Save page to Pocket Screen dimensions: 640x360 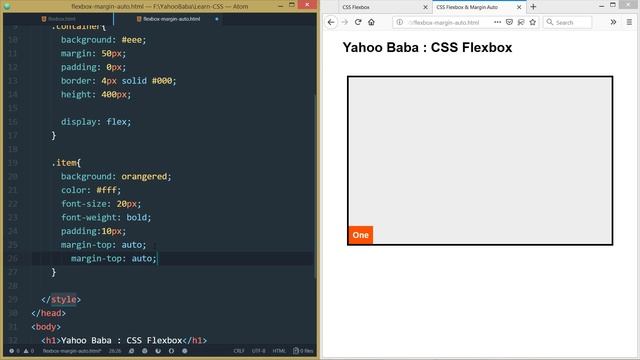pyautogui.click(x=509, y=22)
